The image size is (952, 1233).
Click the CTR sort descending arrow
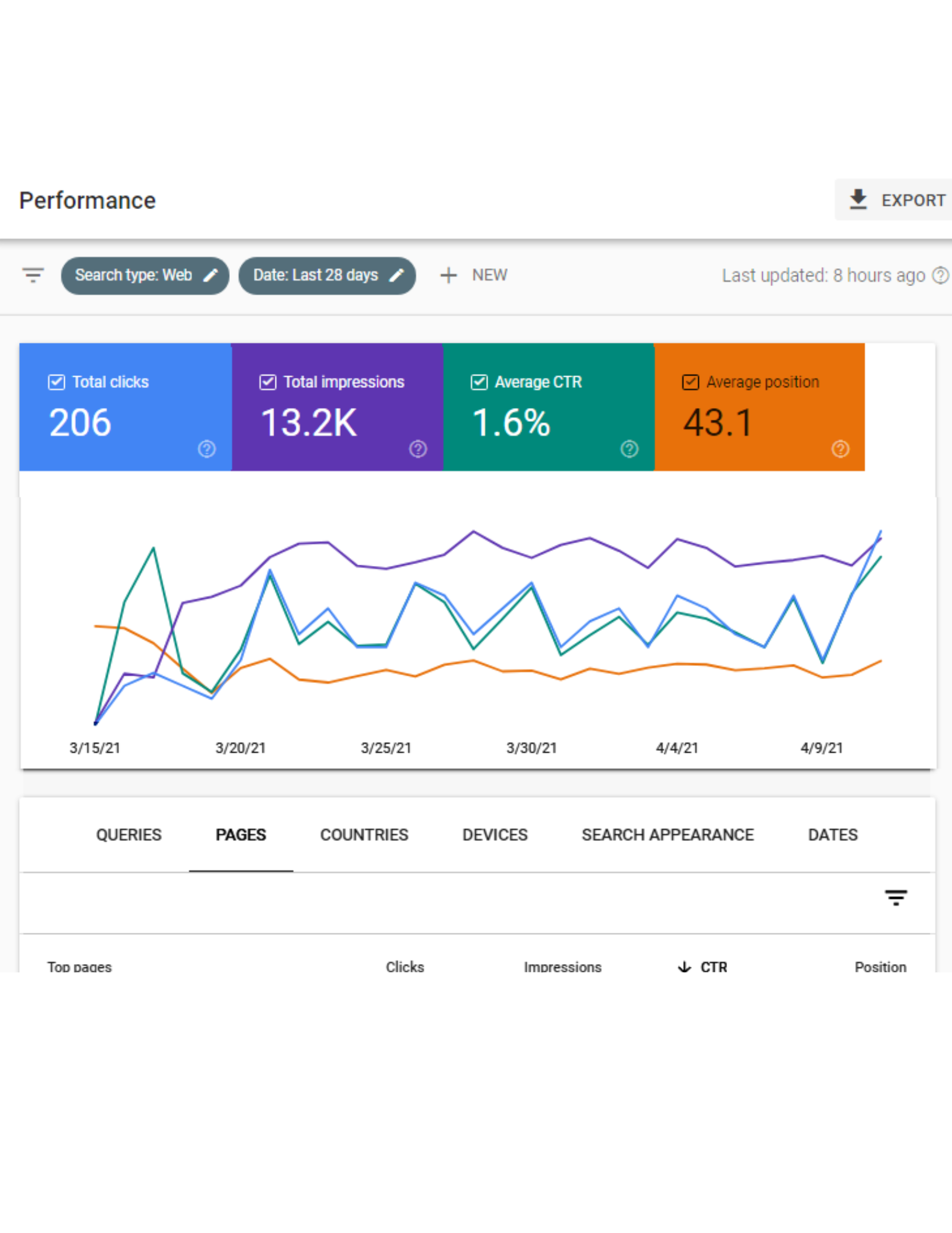pos(685,966)
